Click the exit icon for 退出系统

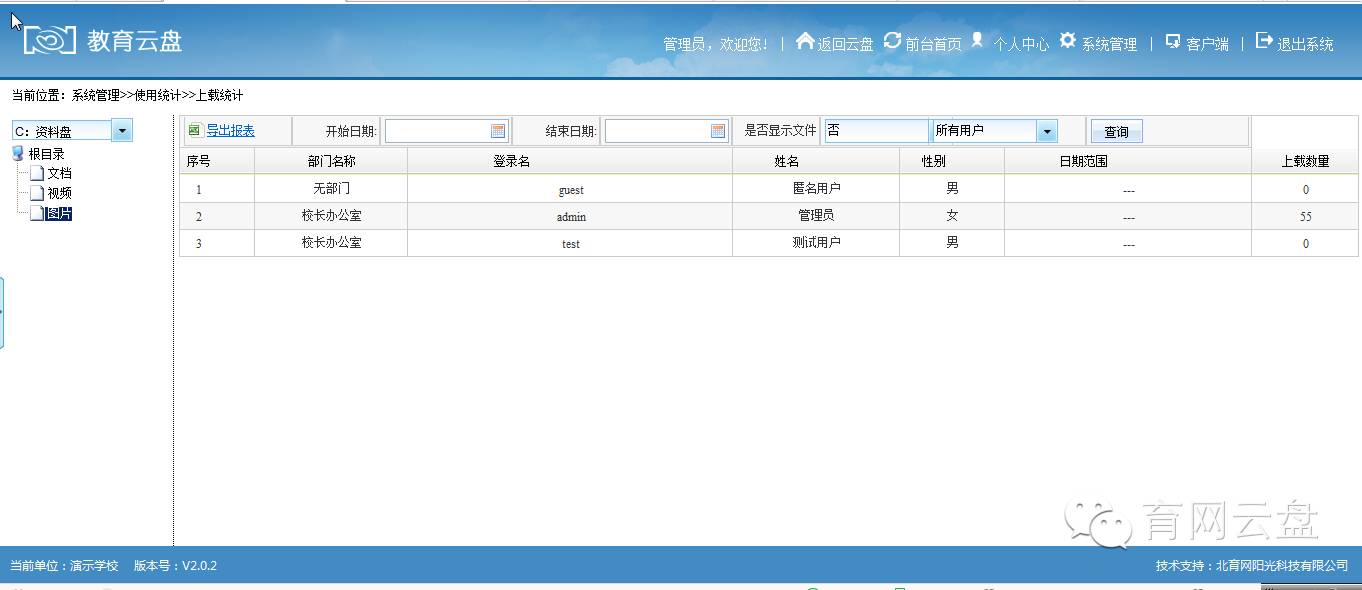click(x=1264, y=41)
